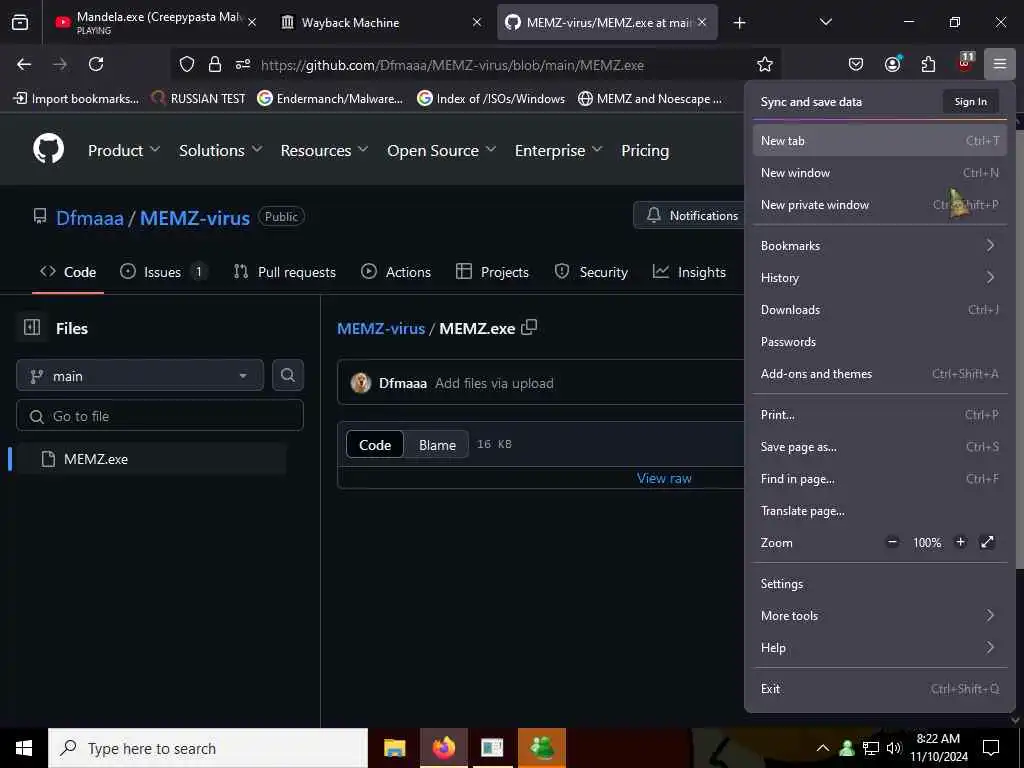Open the Pricing link
1024x768 pixels.
645,150
